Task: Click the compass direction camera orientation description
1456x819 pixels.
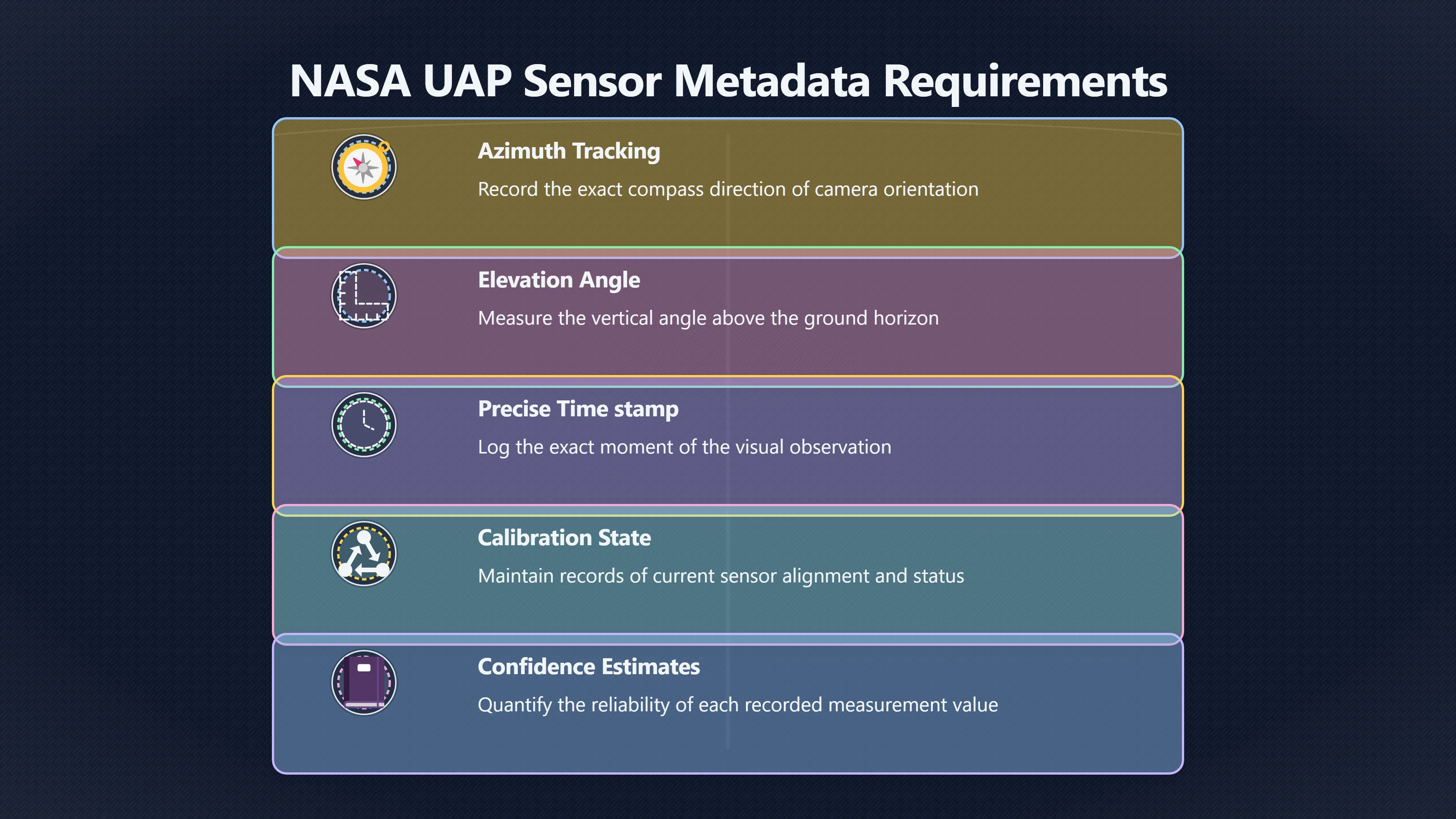Action: coord(728,189)
